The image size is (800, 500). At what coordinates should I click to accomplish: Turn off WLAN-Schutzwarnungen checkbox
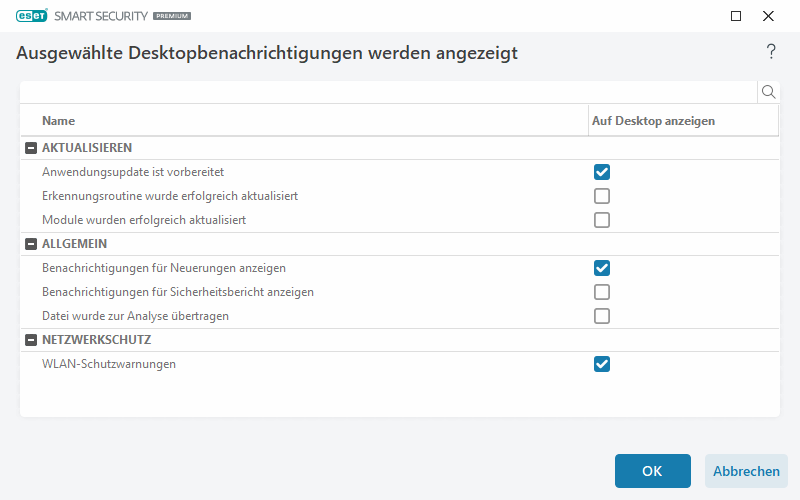[602, 364]
